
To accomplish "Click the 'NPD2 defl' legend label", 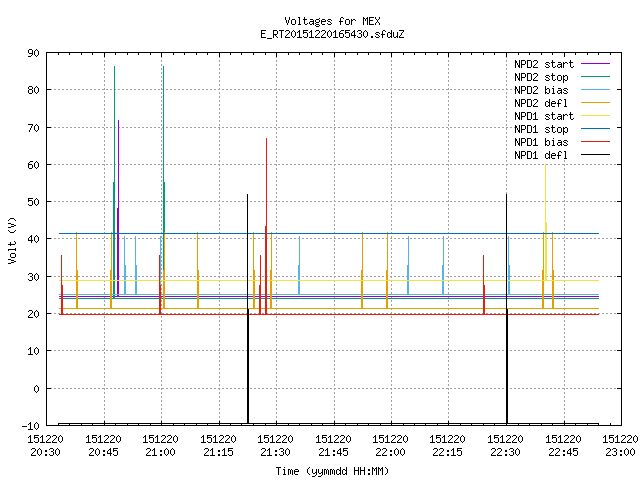I will 541,103.
